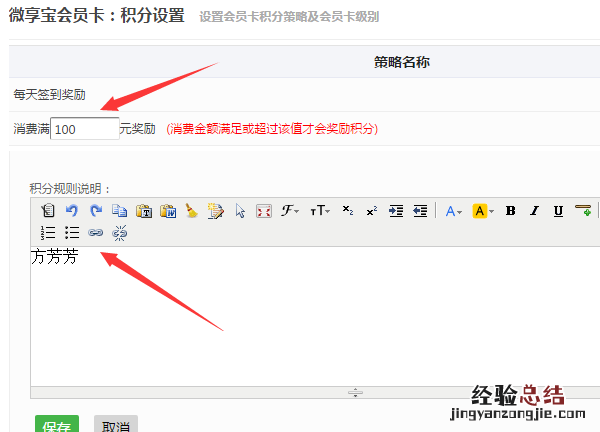
Task: Click the consumption amount field showing 100
Action: point(85,129)
